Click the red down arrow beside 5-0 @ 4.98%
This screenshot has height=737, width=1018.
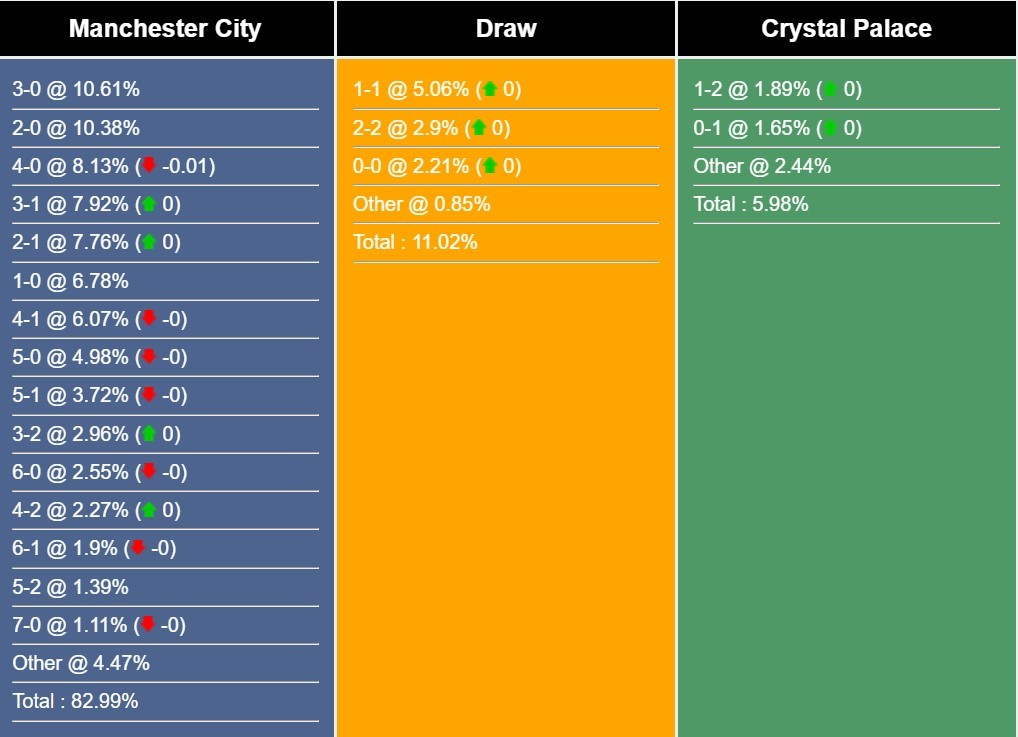[149, 356]
